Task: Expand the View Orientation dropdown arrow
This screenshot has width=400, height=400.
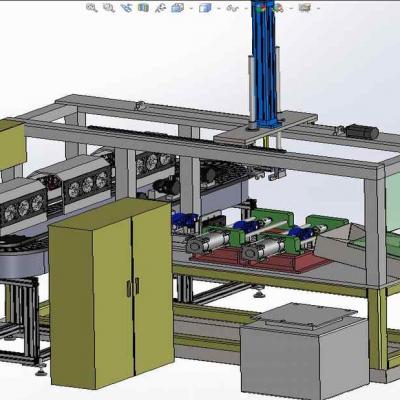Action: point(191,8)
